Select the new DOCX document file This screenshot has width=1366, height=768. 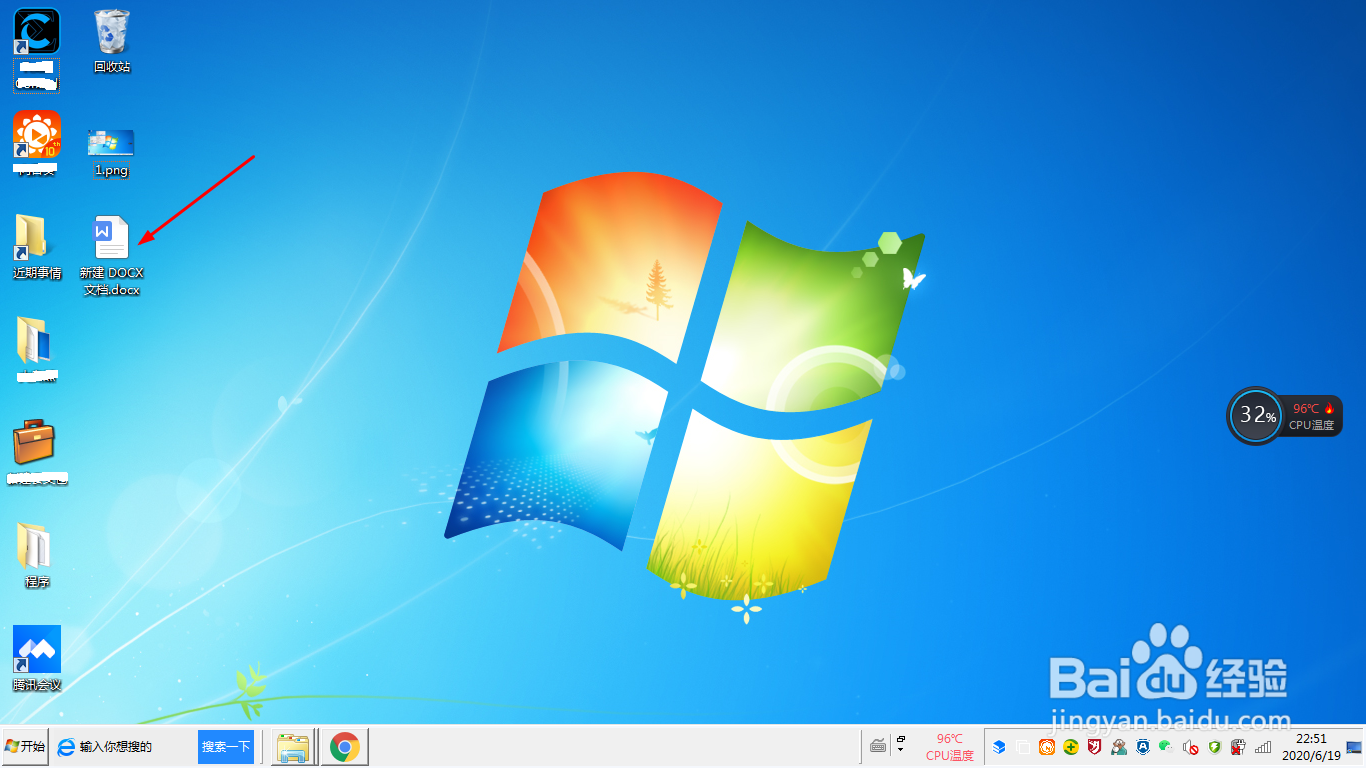pos(112,256)
